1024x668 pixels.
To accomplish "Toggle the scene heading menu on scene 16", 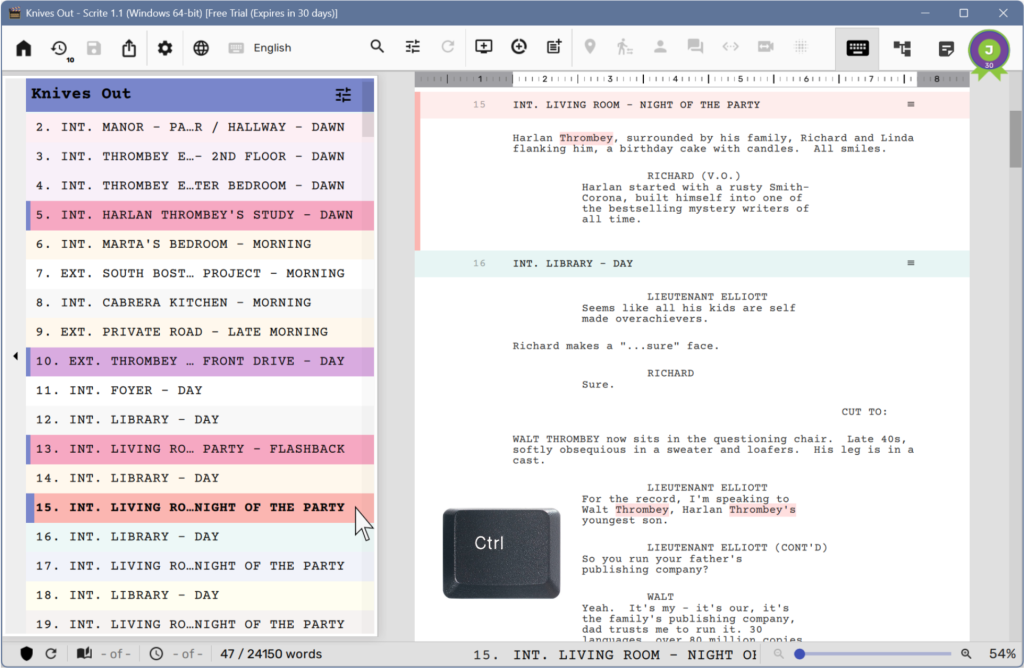I will point(910,263).
